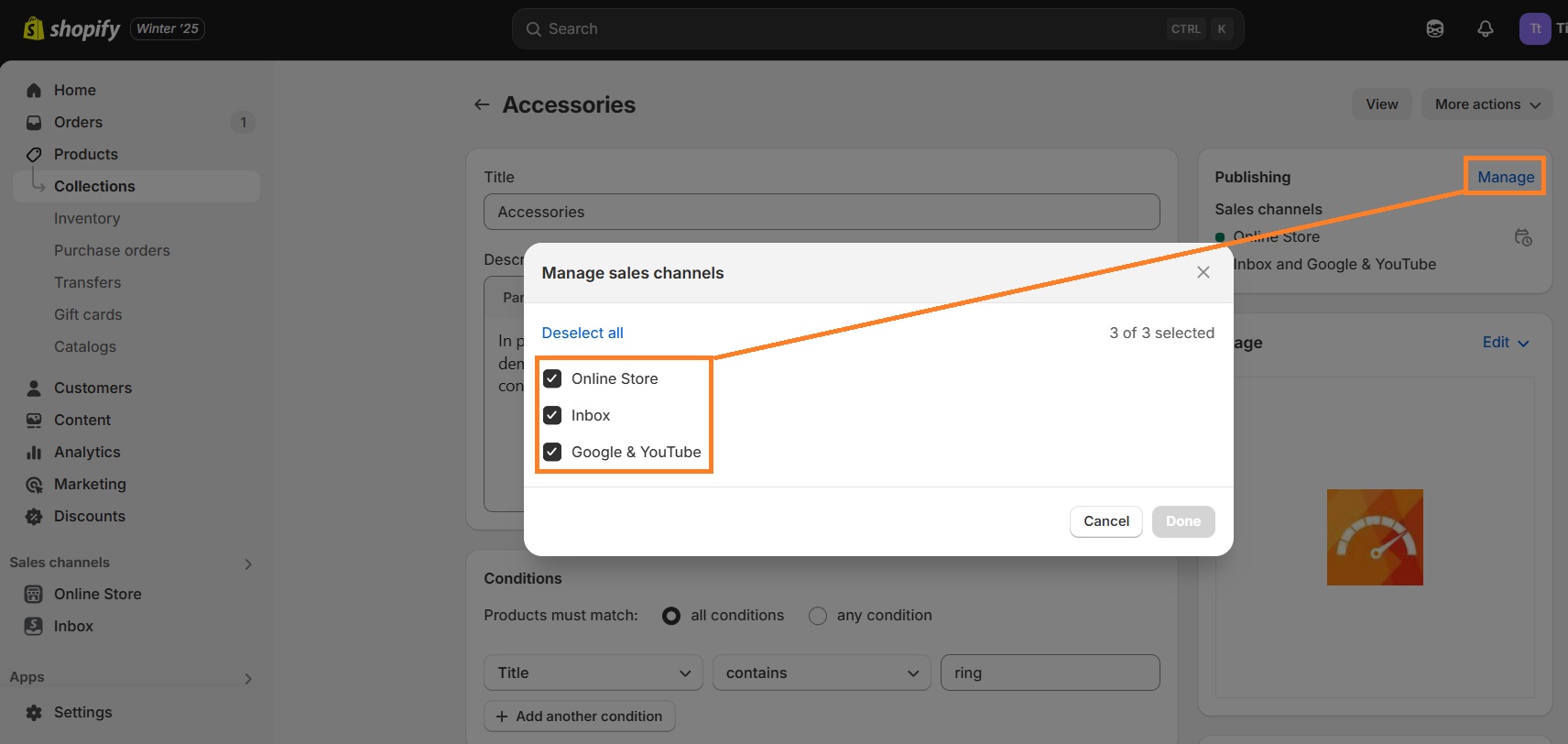Click the Deselect all link
The width and height of the screenshot is (1568, 744).
(583, 333)
